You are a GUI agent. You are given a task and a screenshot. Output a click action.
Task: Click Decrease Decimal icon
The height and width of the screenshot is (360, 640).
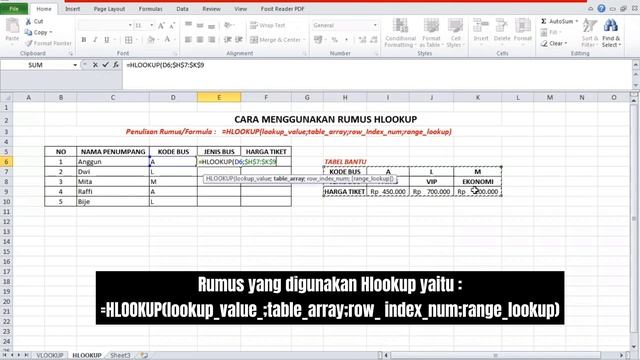(373, 40)
